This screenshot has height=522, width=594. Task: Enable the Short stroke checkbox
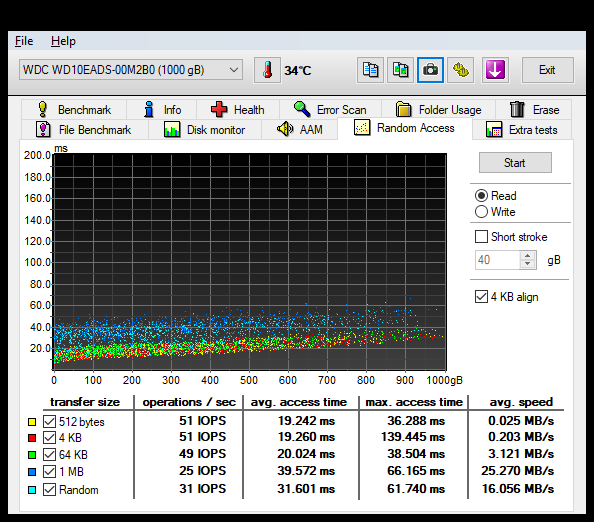pyautogui.click(x=481, y=237)
